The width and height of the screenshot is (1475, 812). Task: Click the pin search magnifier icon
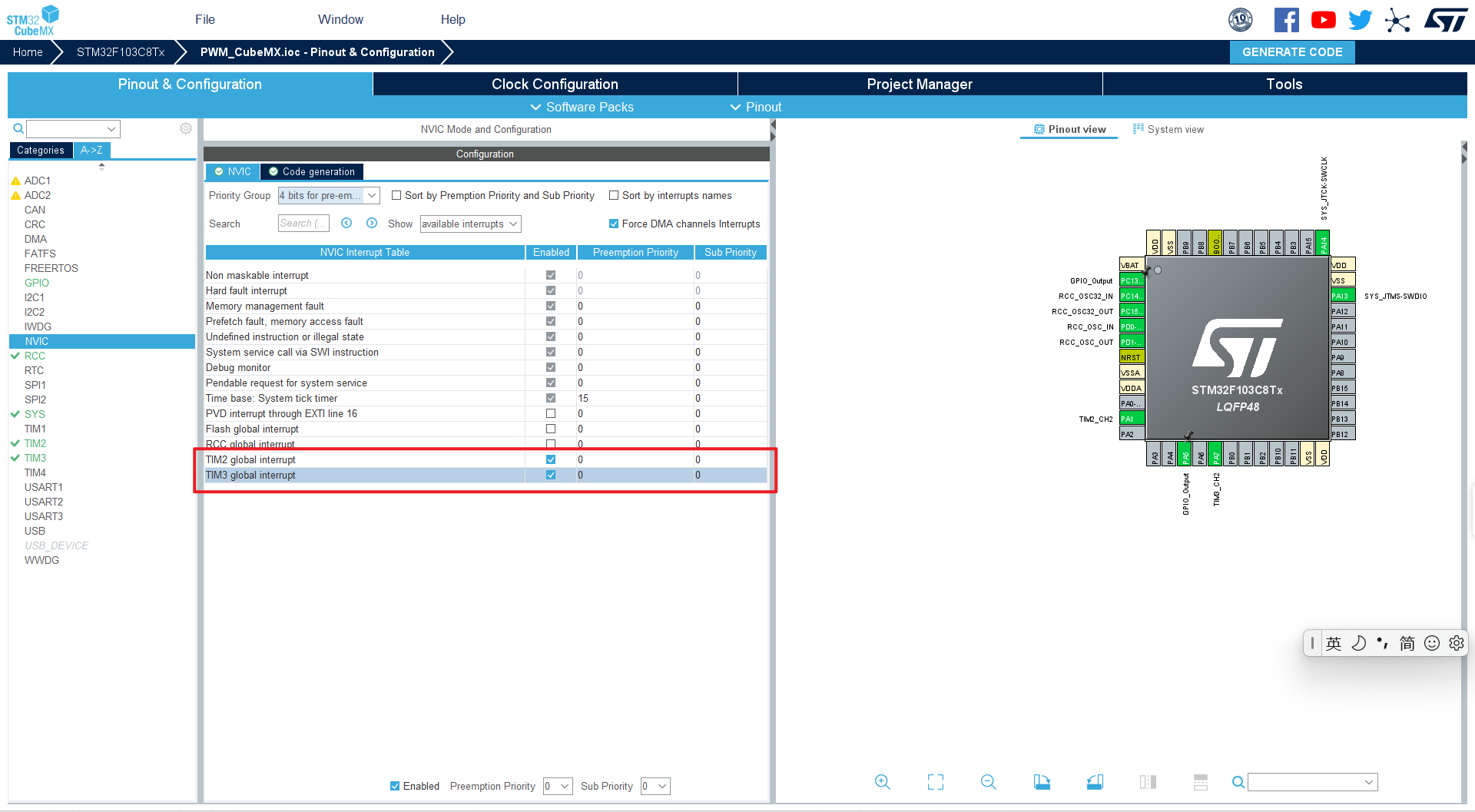pos(1238,782)
